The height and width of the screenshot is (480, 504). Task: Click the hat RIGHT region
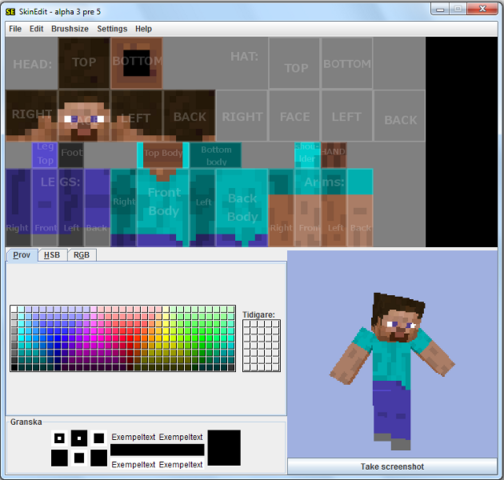242,116
